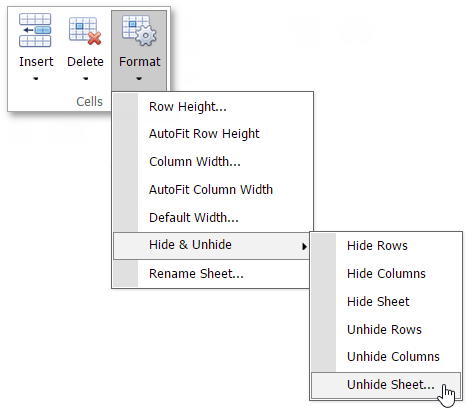
Task: Open Unhide Sheet... dialog
Action: coord(386,385)
